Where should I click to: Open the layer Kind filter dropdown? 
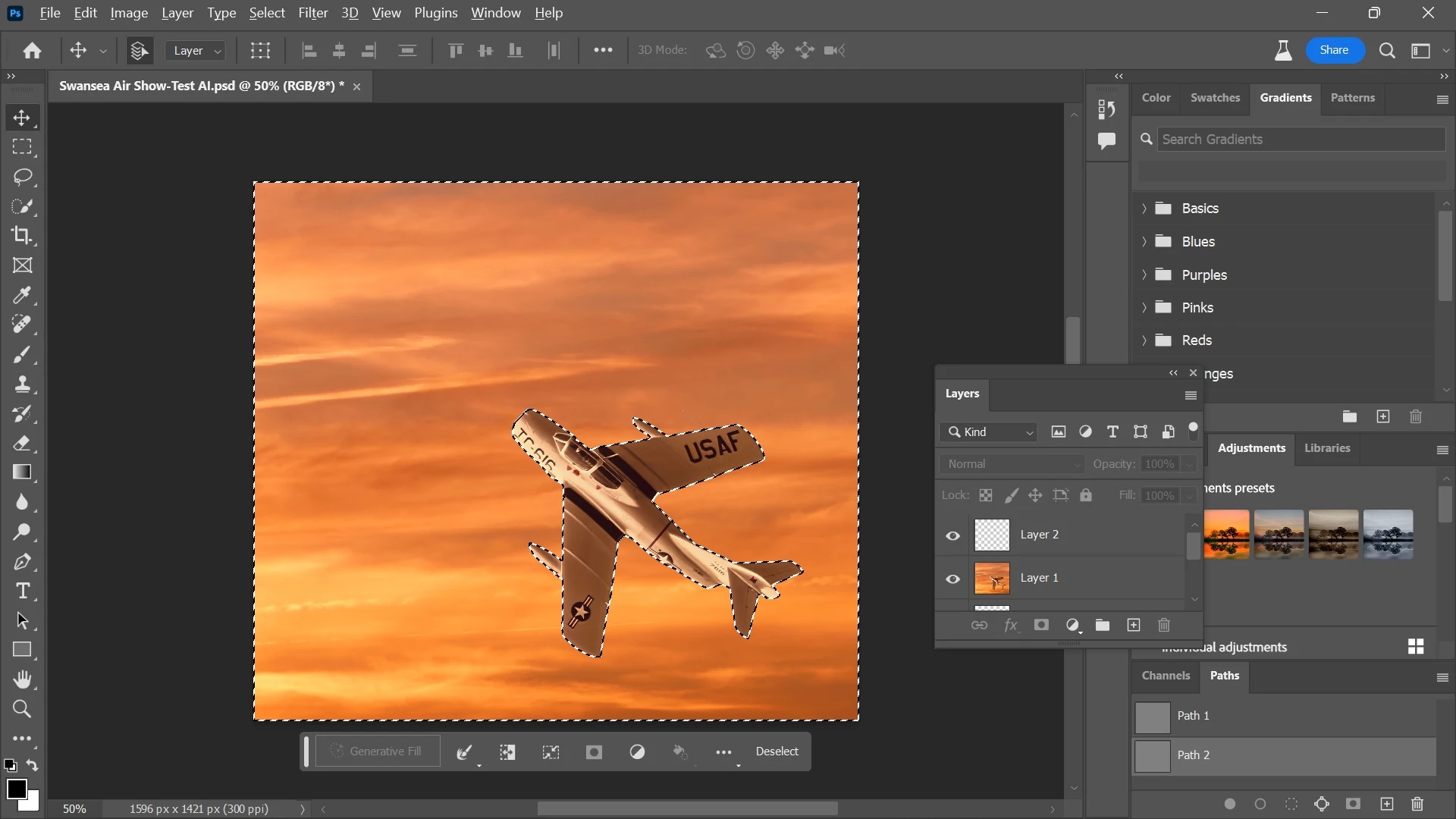(x=990, y=432)
